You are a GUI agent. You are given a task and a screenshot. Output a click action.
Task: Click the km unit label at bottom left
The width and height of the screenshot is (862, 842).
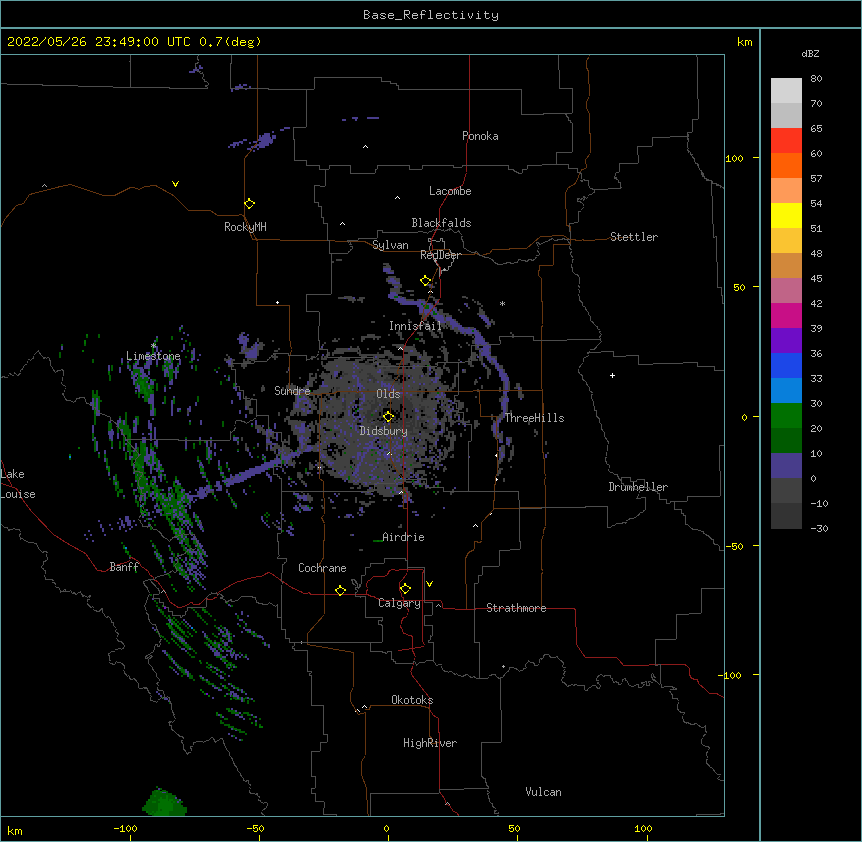(x=15, y=831)
